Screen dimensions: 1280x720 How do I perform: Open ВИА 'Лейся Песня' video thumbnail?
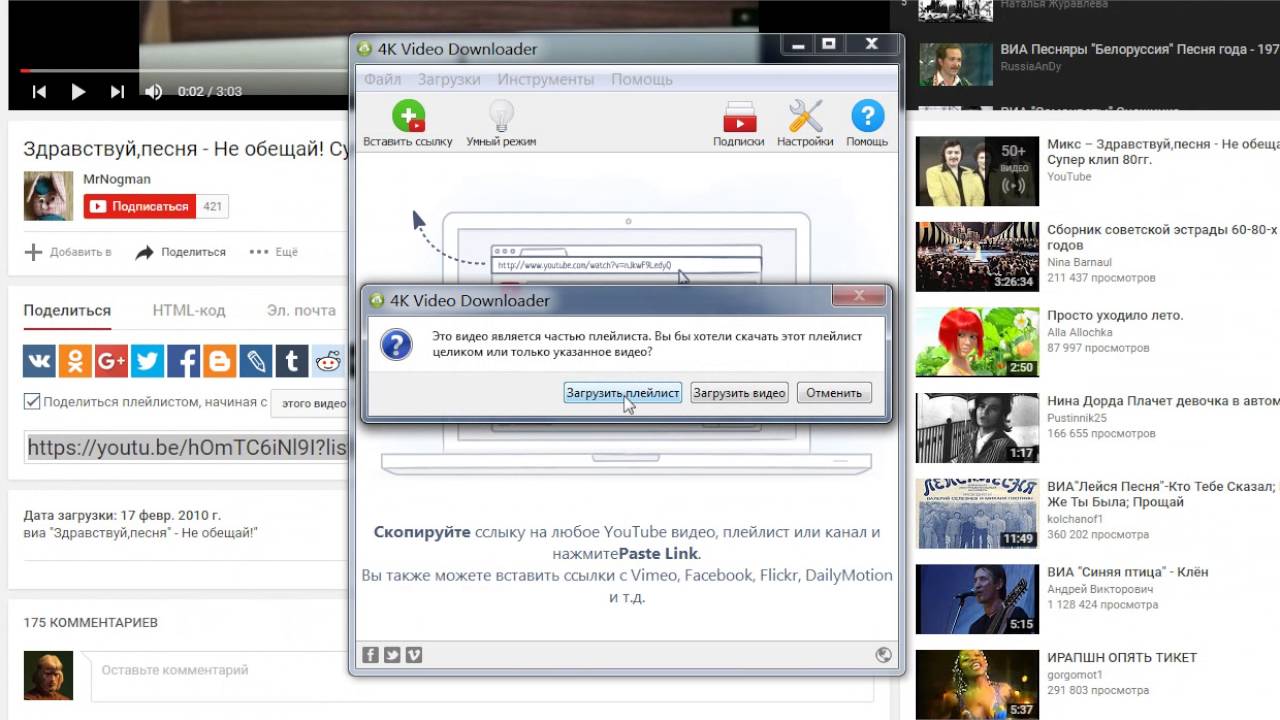pos(977,513)
